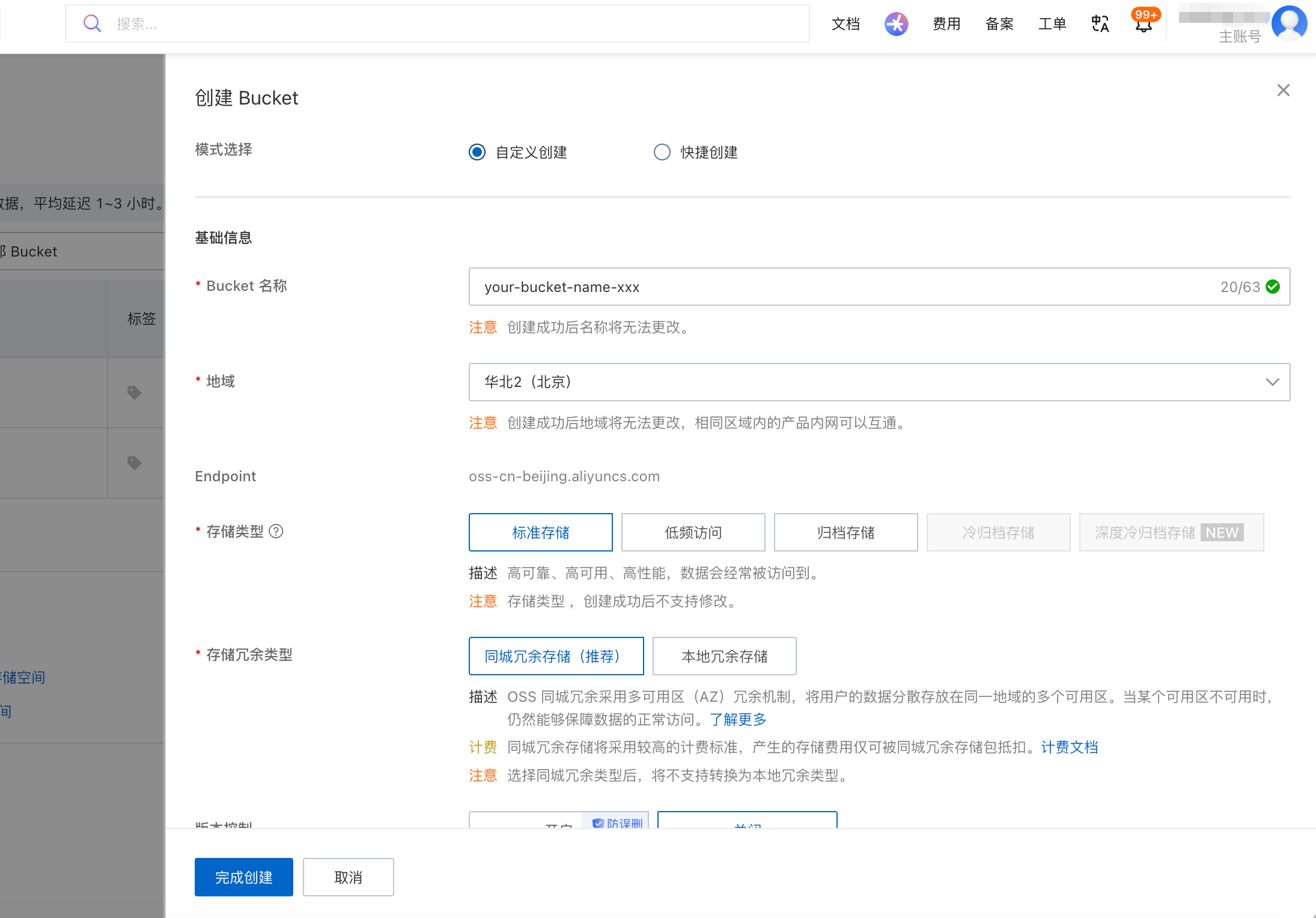Open the AI assistant star icon
Viewport: 1316px width, 918px height.
click(896, 24)
